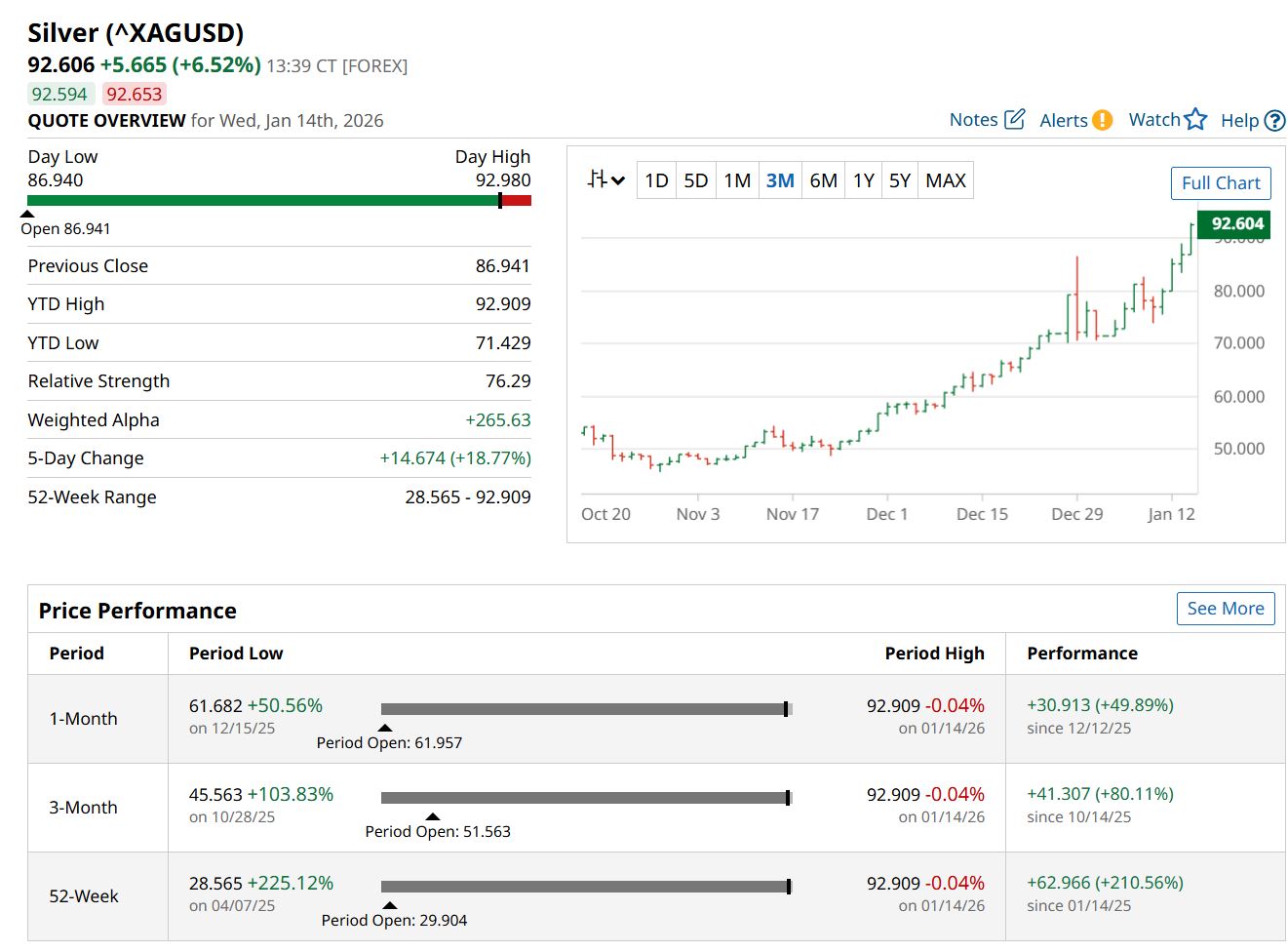Click the Help question mark icon
This screenshot has height=952, width=1288.
point(1274,120)
